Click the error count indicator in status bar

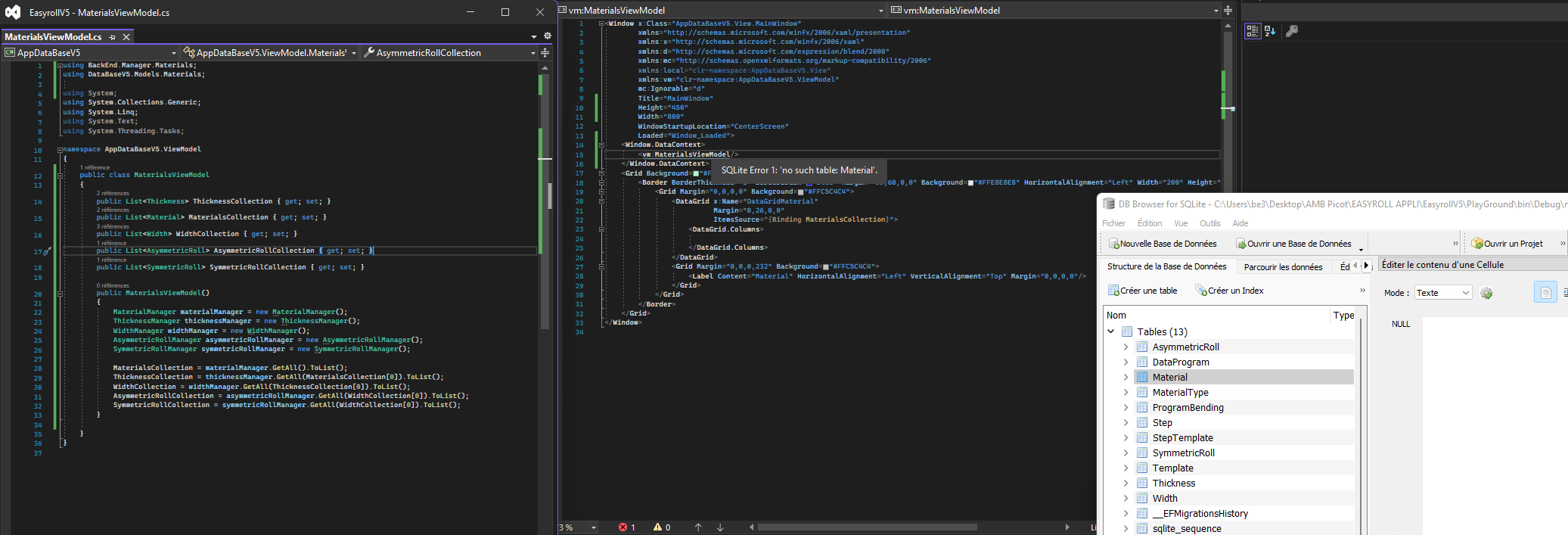point(626,527)
